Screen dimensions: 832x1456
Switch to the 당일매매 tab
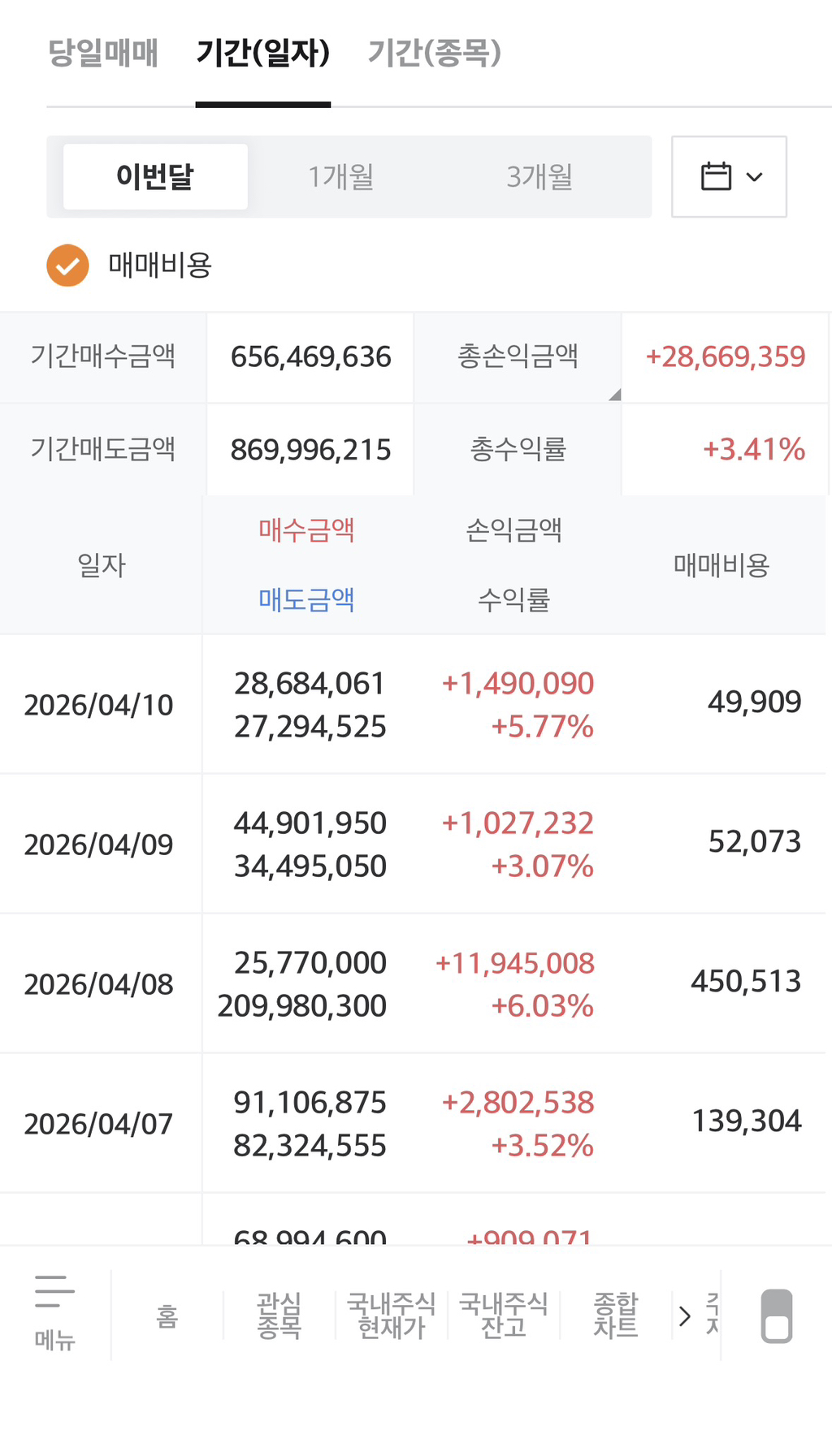103,53
